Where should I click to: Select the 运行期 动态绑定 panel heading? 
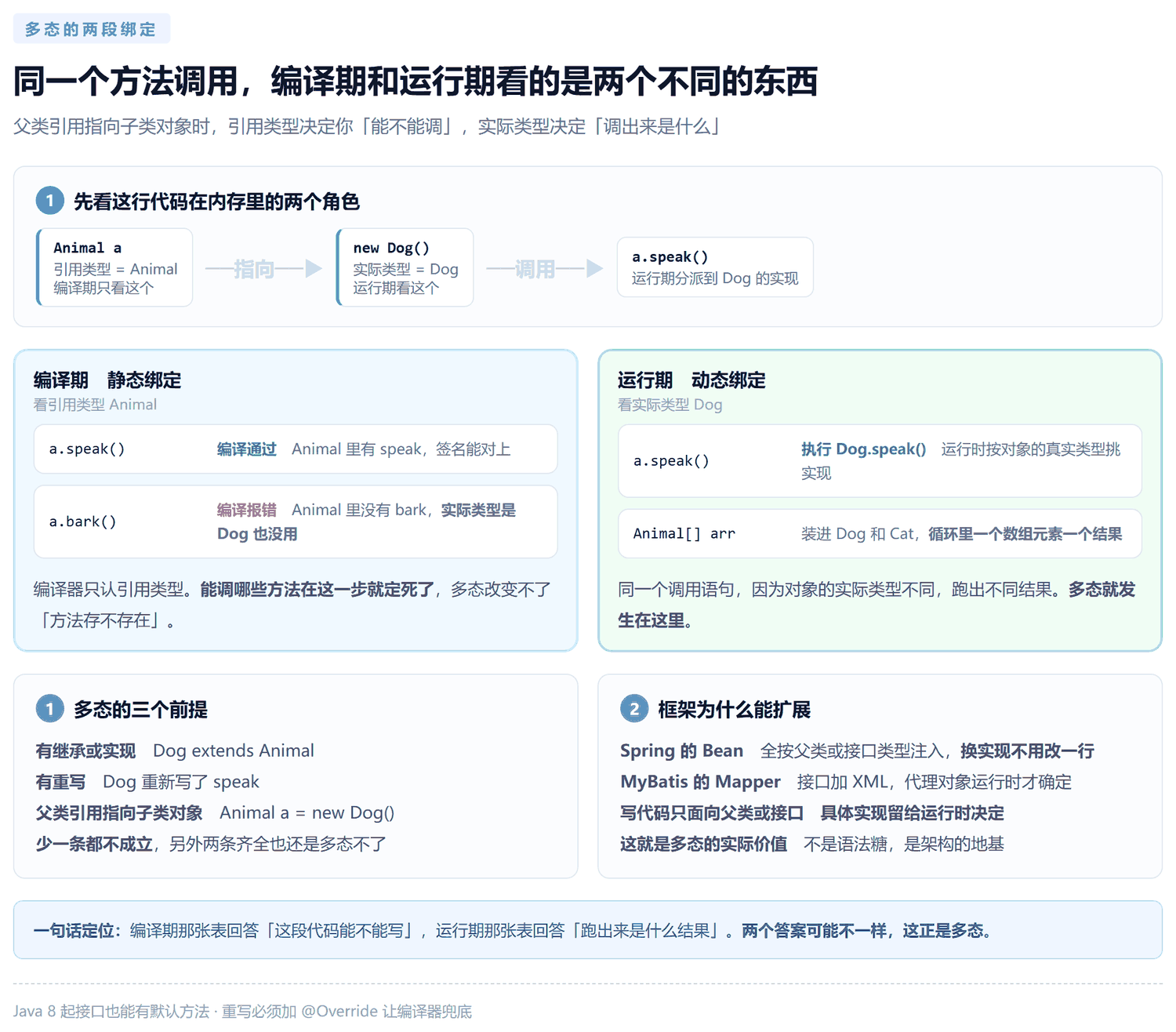click(x=691, y=380)
